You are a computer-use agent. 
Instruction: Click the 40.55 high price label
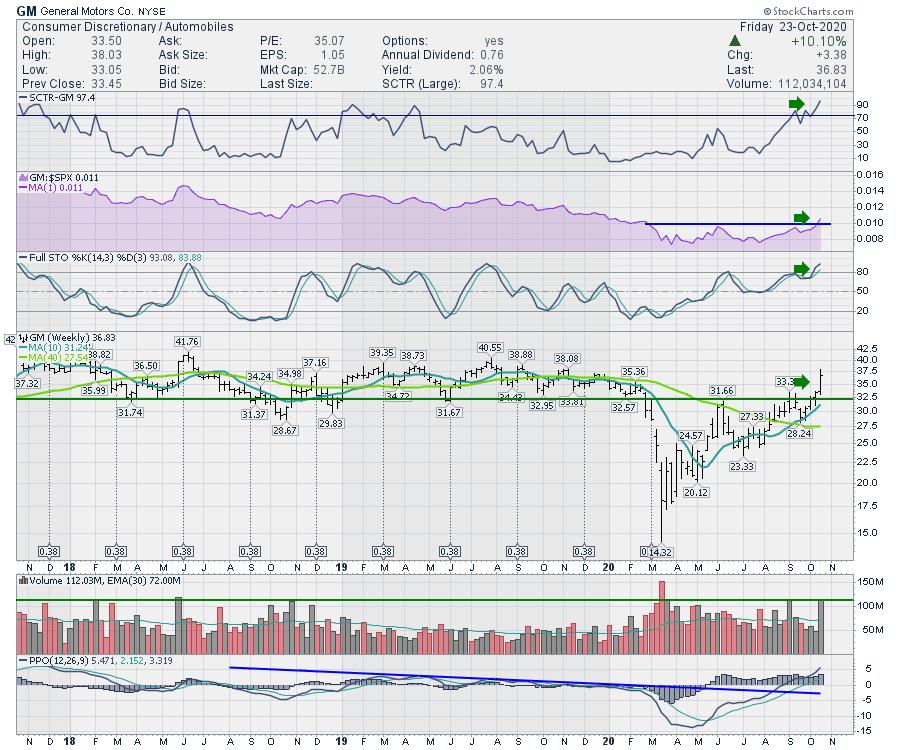pos(489,347)
